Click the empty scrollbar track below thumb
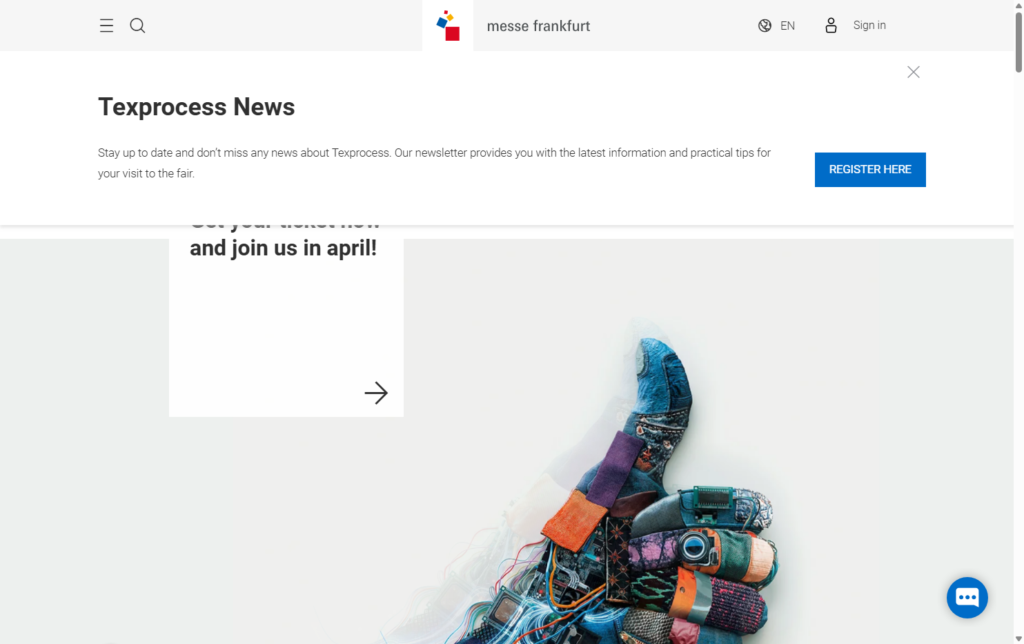Image resolution: width=1024 pixels, height=644 pixels. point(1019,353)
